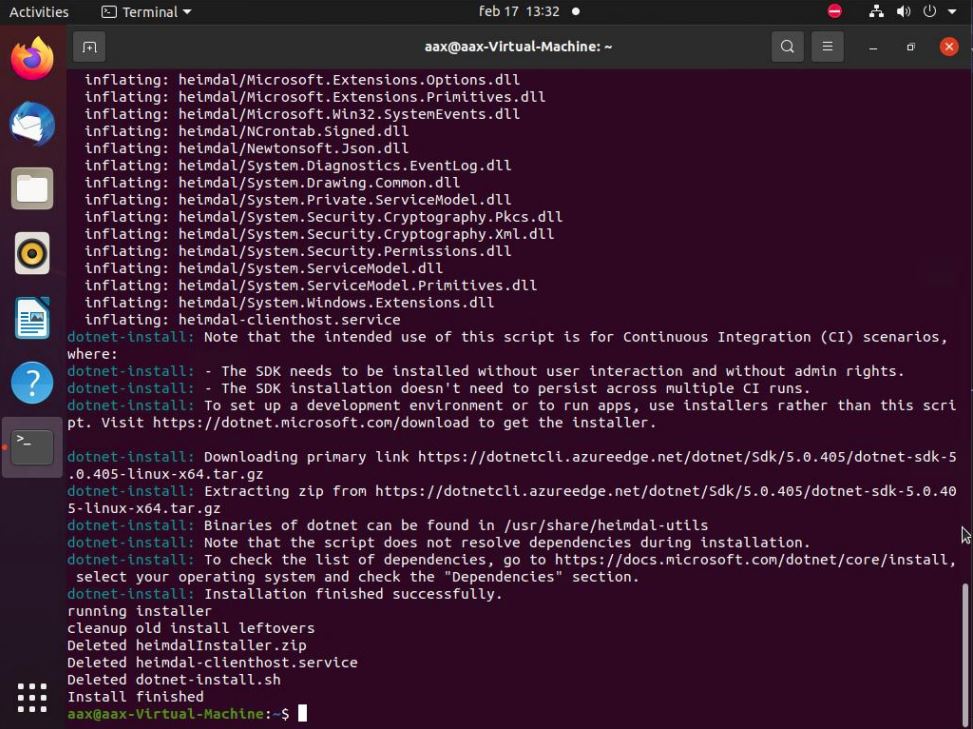Open a new terminal tab

click(x=89, y=47)
